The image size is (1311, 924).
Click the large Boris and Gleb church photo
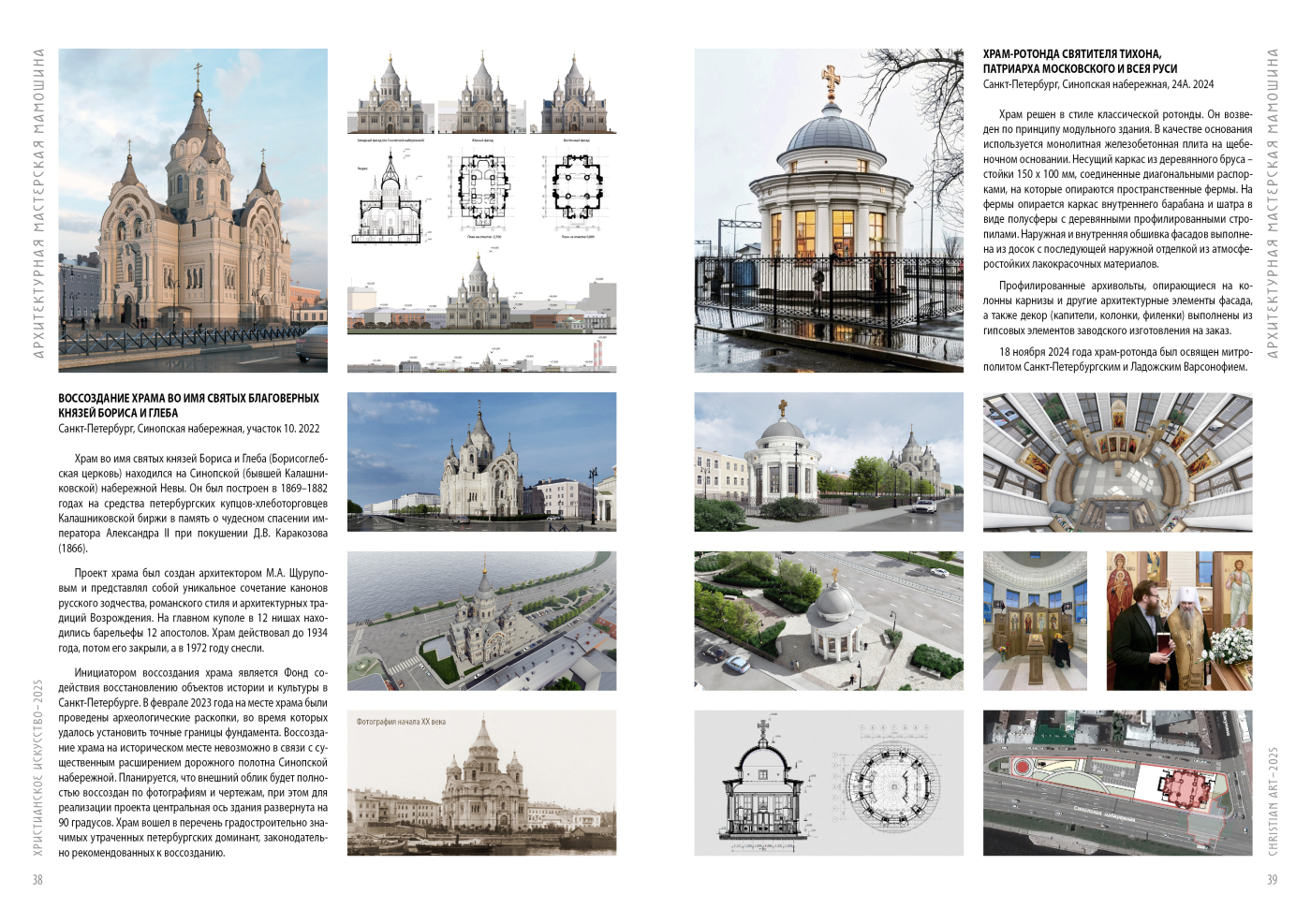(x=193, y=211)
